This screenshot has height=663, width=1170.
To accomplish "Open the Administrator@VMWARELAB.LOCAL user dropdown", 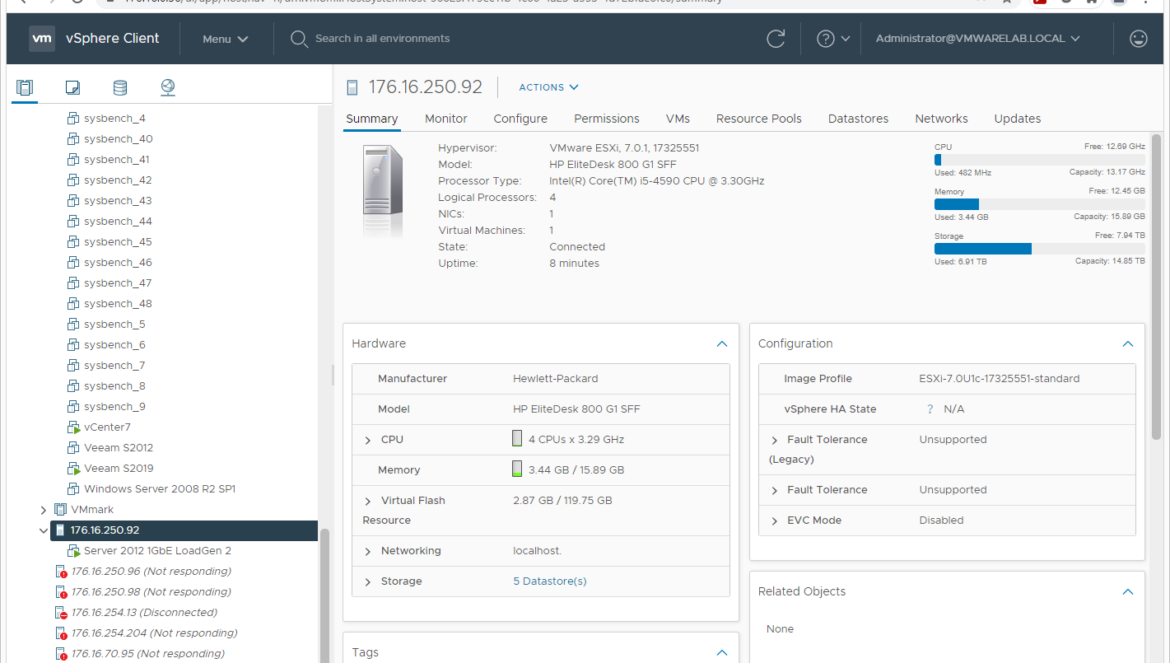I will click(x=977, y=38).
